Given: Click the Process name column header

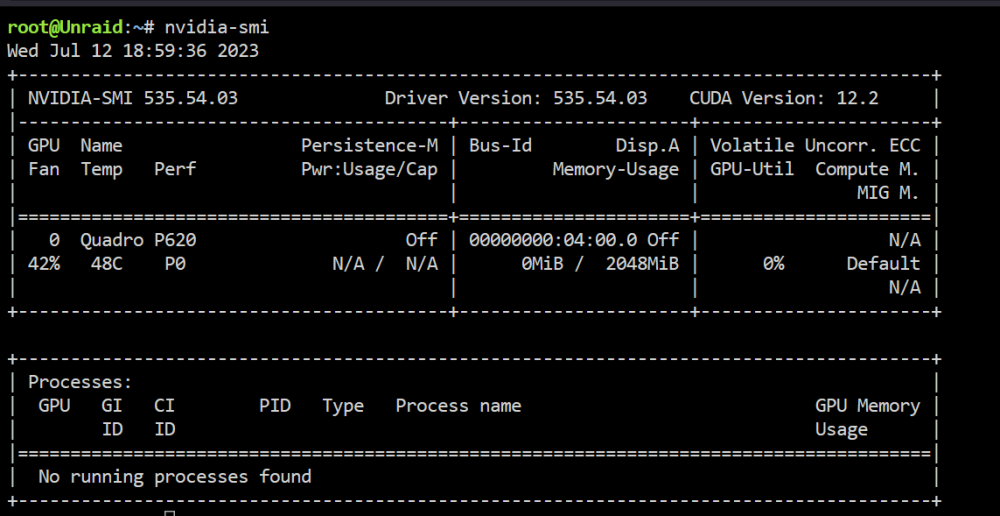Looking at the screenshot, I should [x=459, y=406].
